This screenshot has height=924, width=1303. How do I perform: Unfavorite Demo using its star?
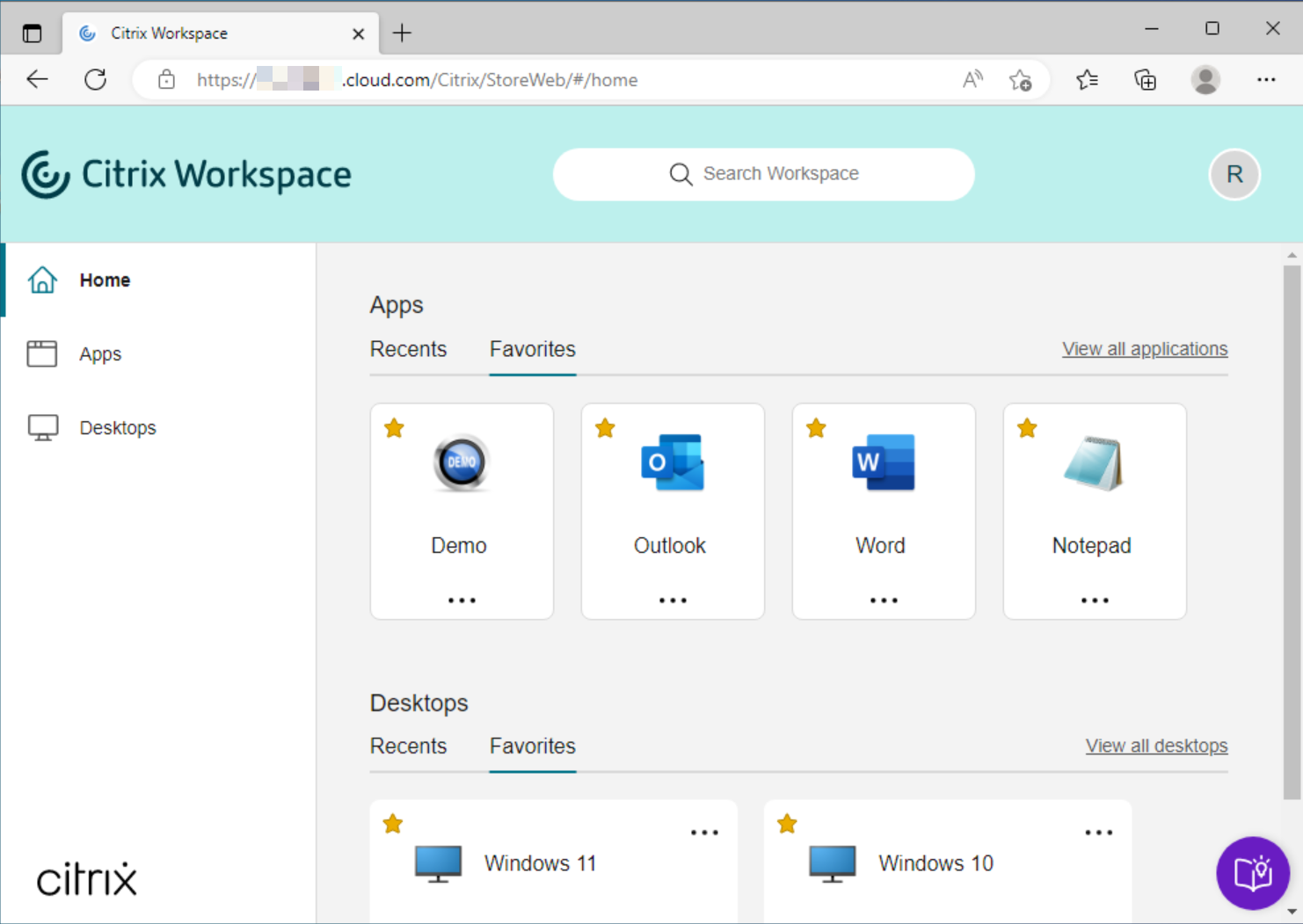click(x=394, y=428)
